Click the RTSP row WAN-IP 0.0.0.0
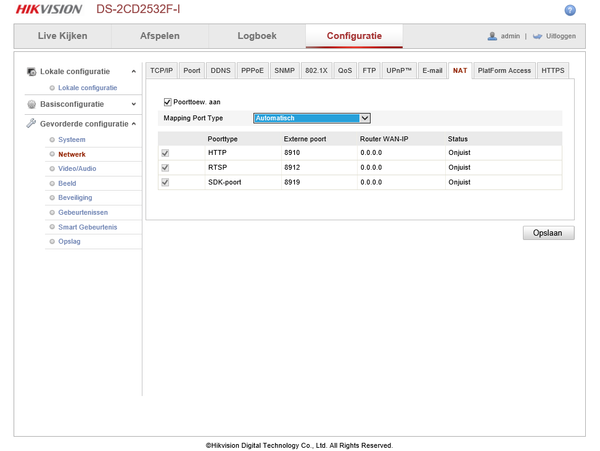 click(371, 168)
